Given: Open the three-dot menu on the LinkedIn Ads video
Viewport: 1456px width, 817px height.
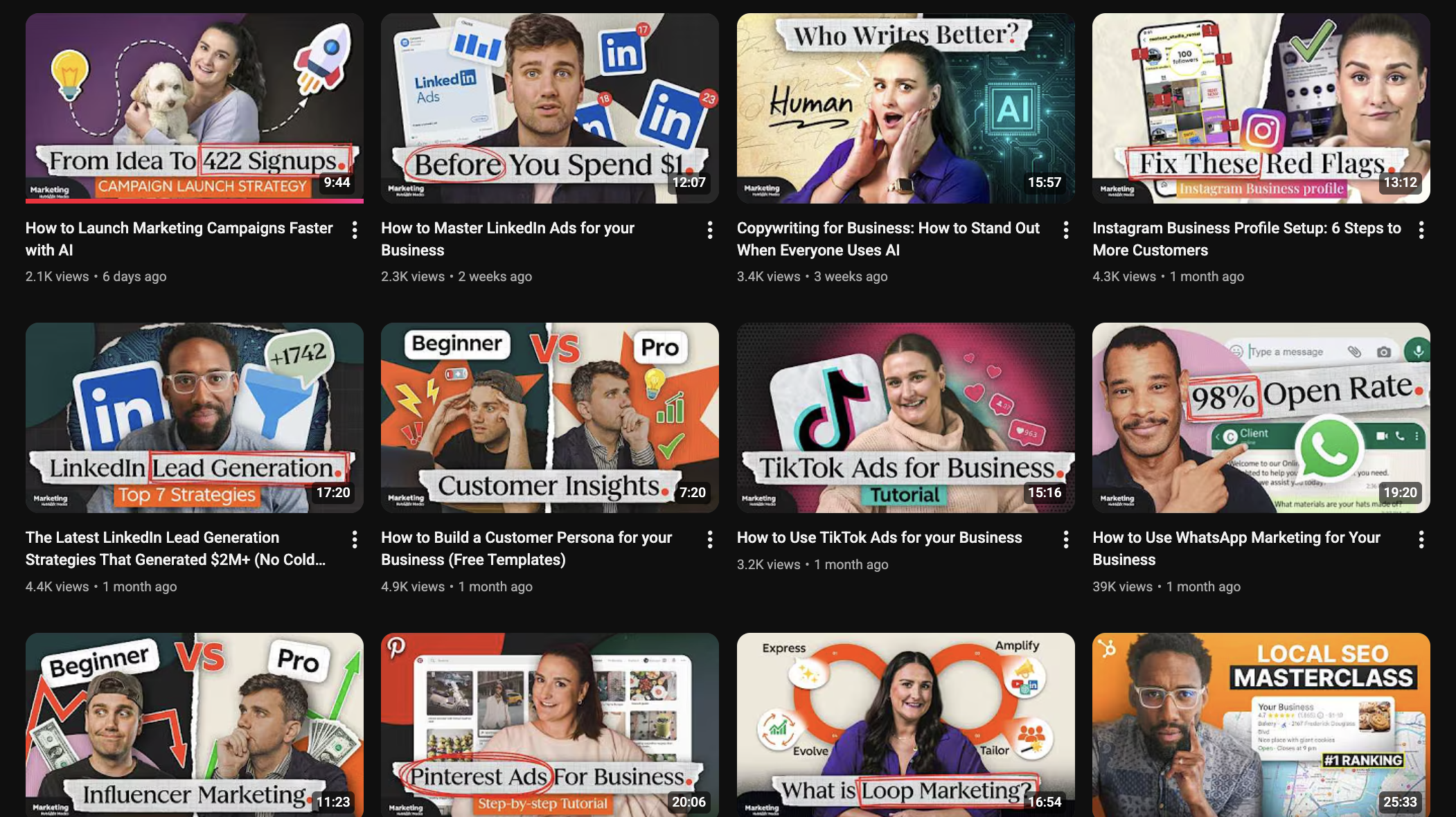Looking at the screenshot, I should 709,230.
